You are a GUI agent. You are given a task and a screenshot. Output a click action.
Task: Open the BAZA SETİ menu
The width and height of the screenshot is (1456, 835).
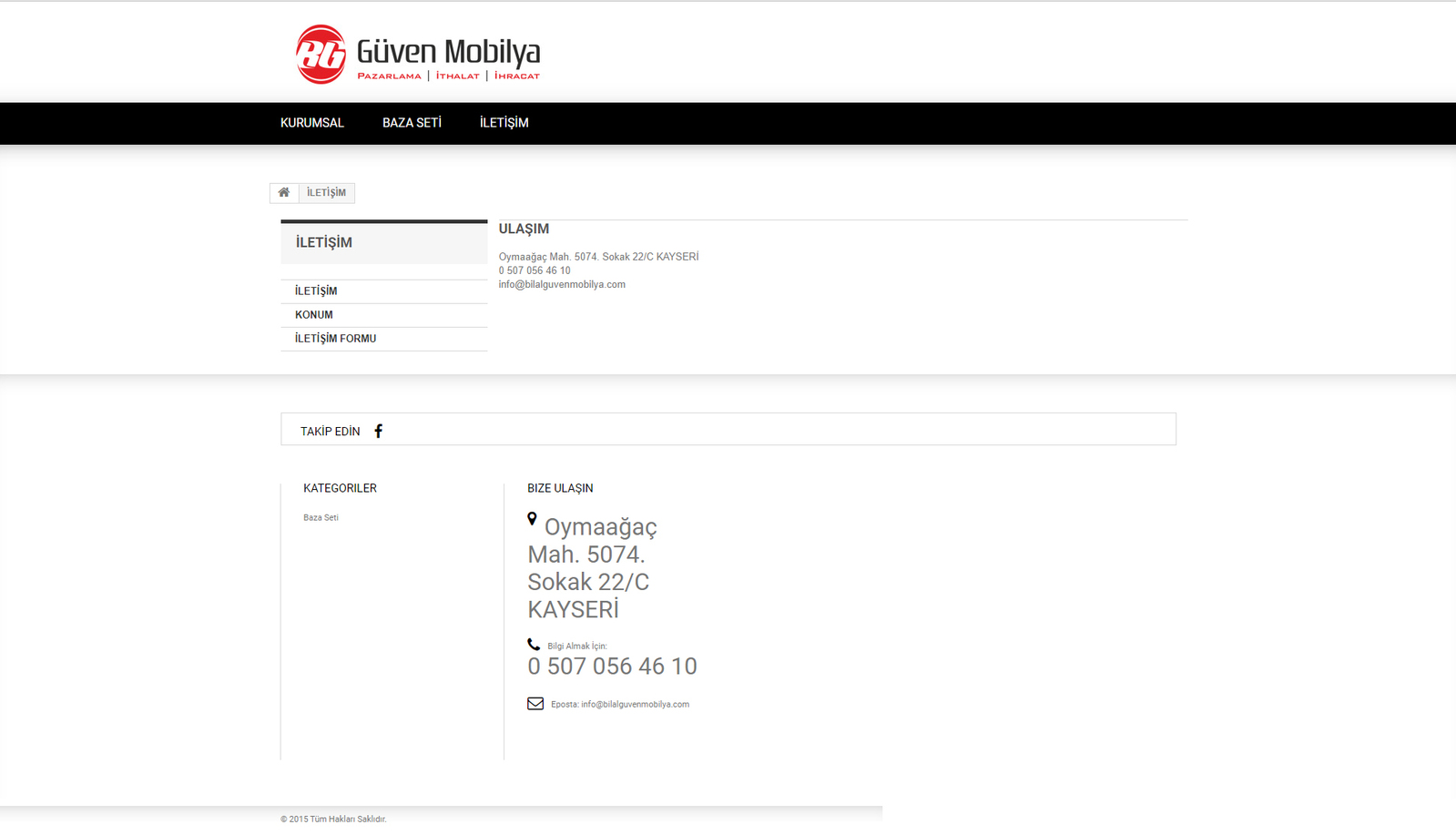(x=412, y=123)
